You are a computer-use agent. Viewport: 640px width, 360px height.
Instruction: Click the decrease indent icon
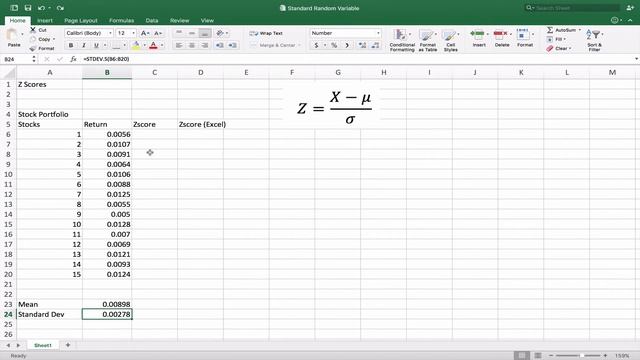coord(220,45)
